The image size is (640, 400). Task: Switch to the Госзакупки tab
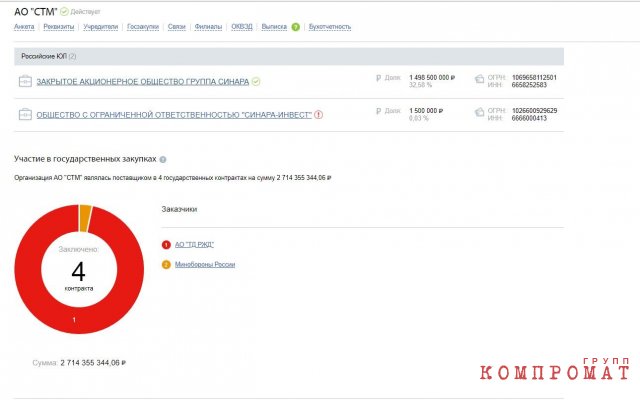(x=143, y=27)
